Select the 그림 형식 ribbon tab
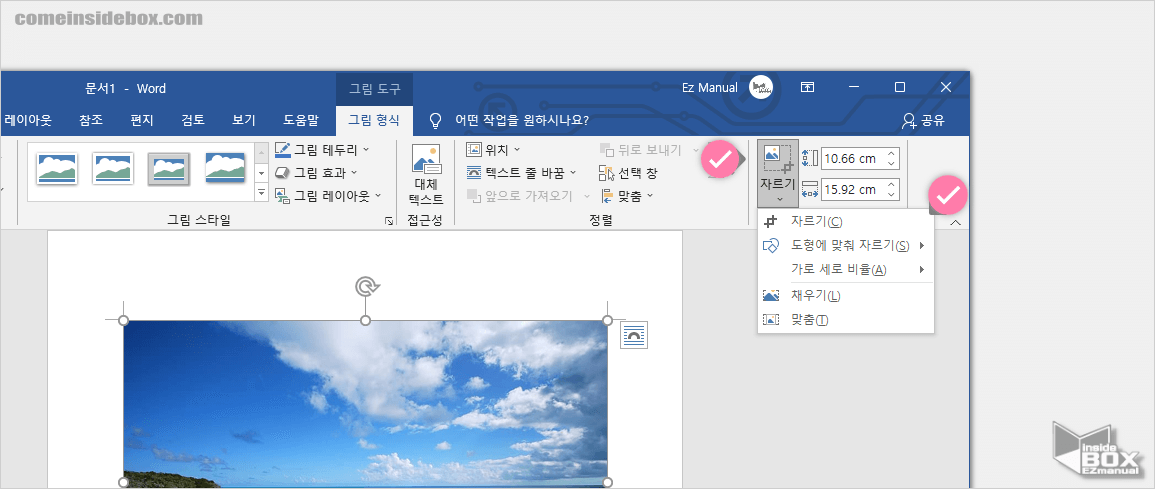The height and width of the screenshot is (489, 1155). 373,120
